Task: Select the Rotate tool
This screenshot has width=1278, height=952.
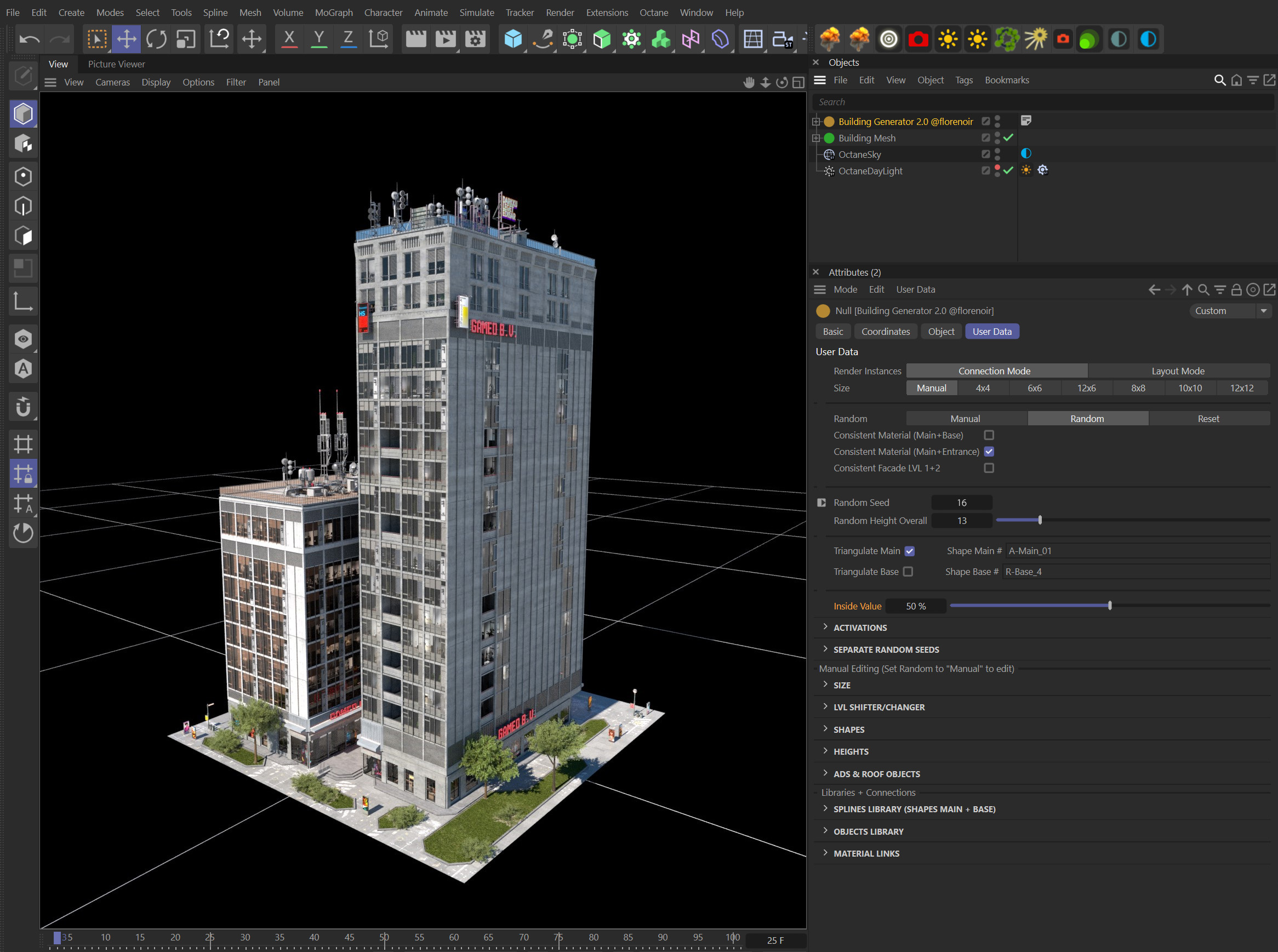Action: [156, 38]
